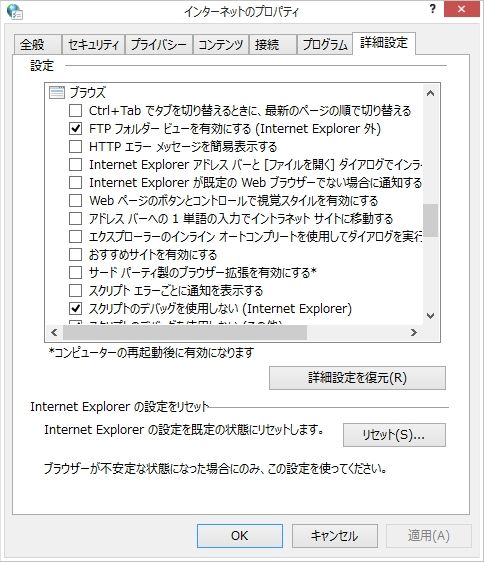Click the scroll up arrow of settings list
Viewport: 484px width, 562px height.
431,94
